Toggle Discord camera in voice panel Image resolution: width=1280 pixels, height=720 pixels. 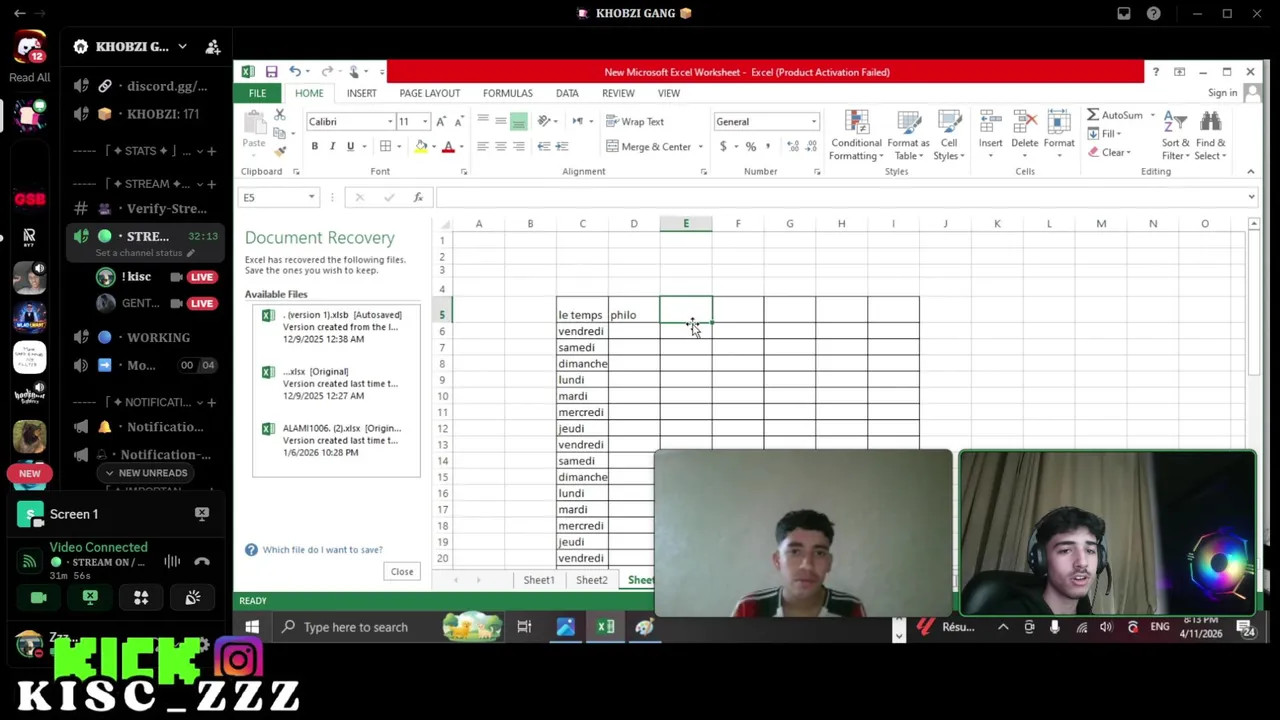[38, 598]
